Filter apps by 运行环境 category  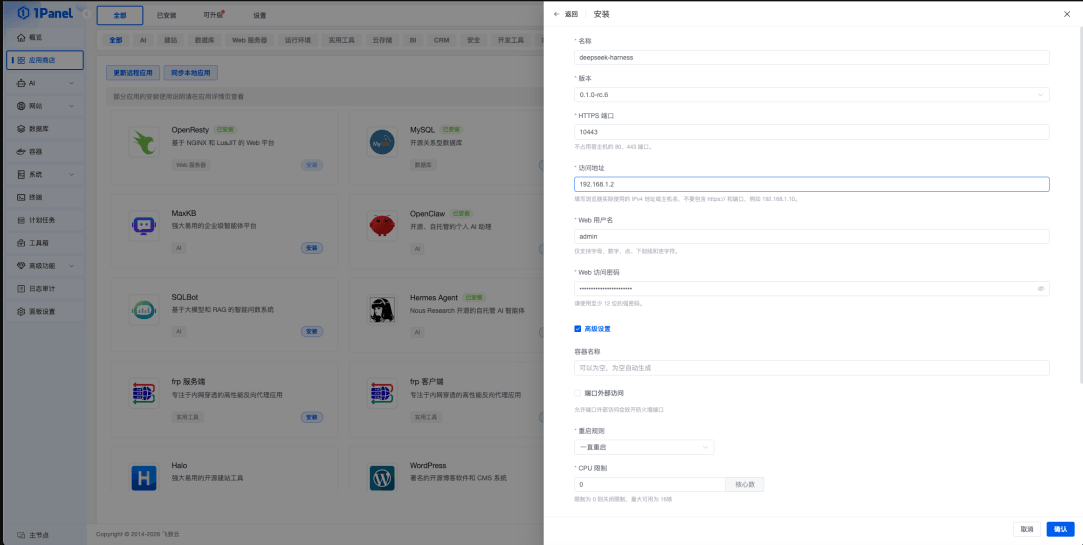click(x=298, y=40)
